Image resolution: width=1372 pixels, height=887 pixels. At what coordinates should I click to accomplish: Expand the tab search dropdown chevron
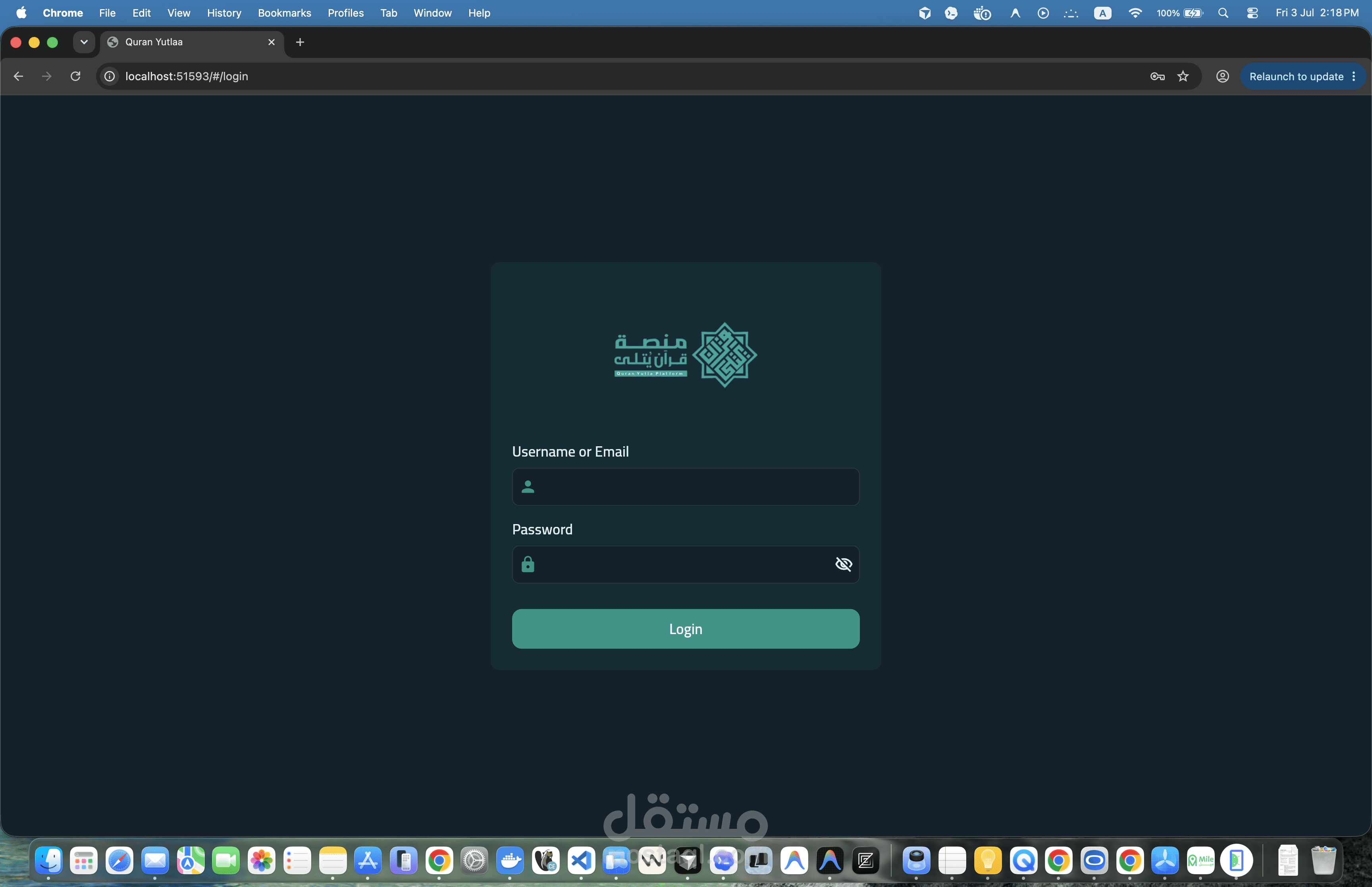pos(84,42)
